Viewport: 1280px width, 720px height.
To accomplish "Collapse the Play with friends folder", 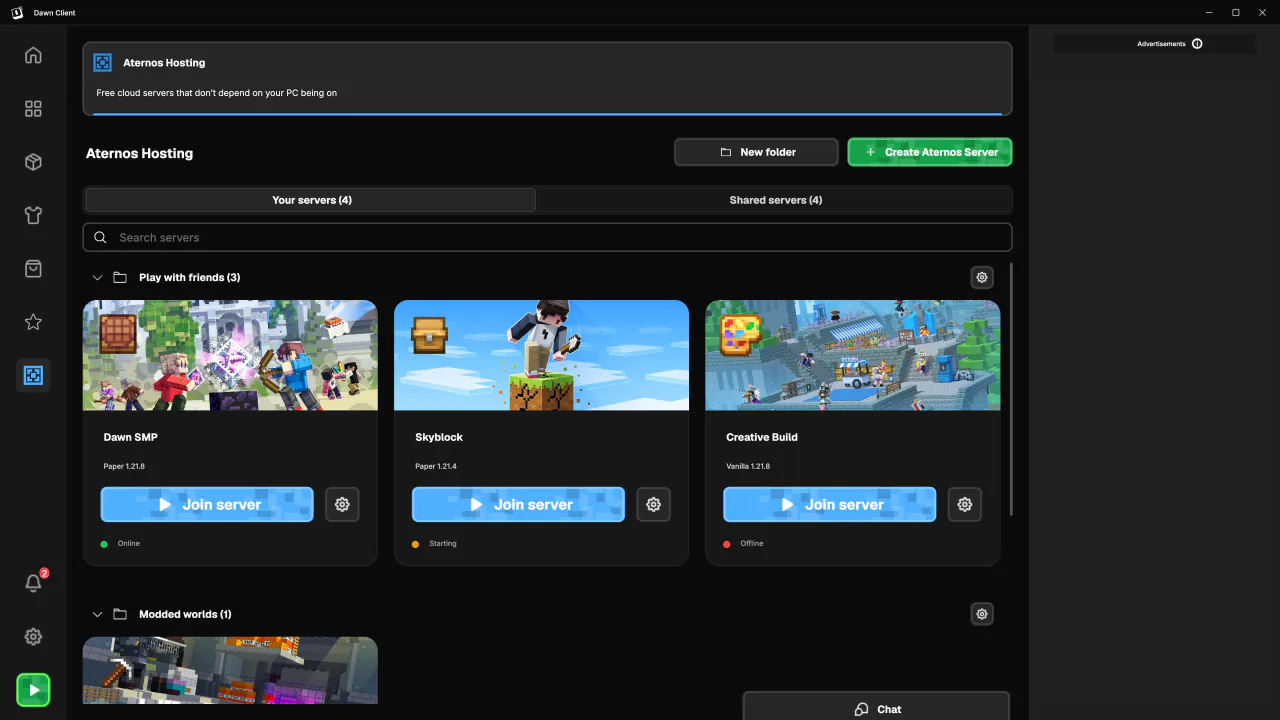I will coord(97,277).
